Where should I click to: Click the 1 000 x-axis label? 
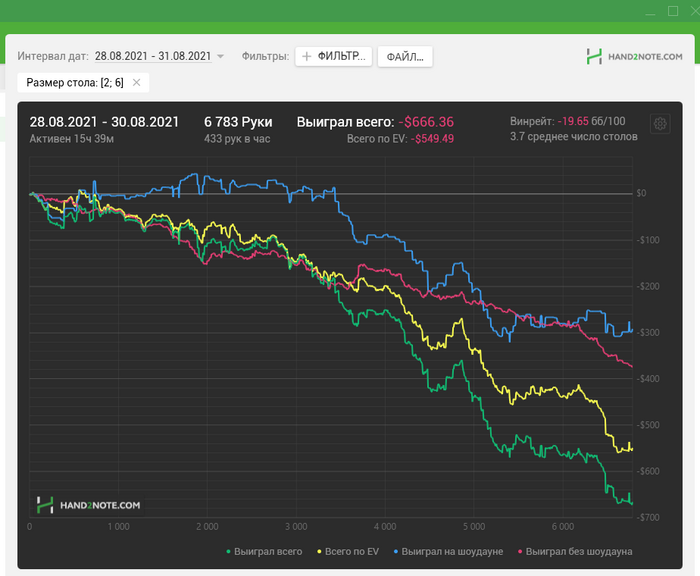118,526
